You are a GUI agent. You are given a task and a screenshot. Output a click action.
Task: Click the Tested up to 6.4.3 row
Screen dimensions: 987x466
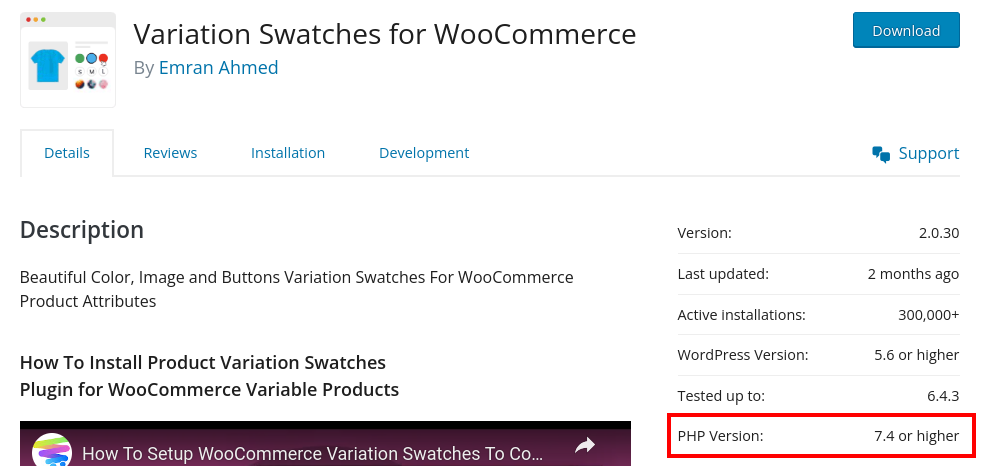(818, 396)
